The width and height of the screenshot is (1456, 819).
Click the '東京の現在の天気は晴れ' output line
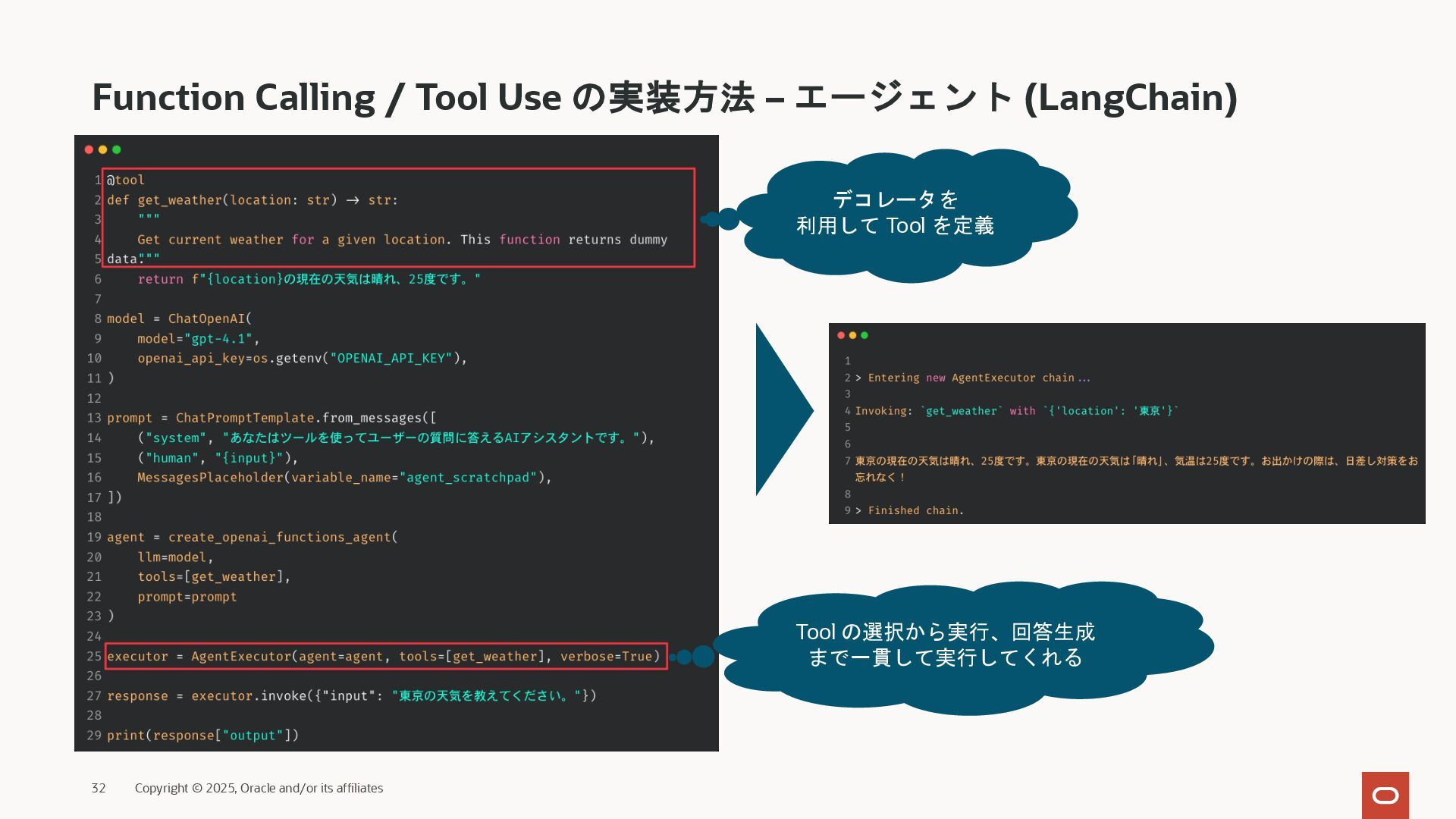point(1137,469)
